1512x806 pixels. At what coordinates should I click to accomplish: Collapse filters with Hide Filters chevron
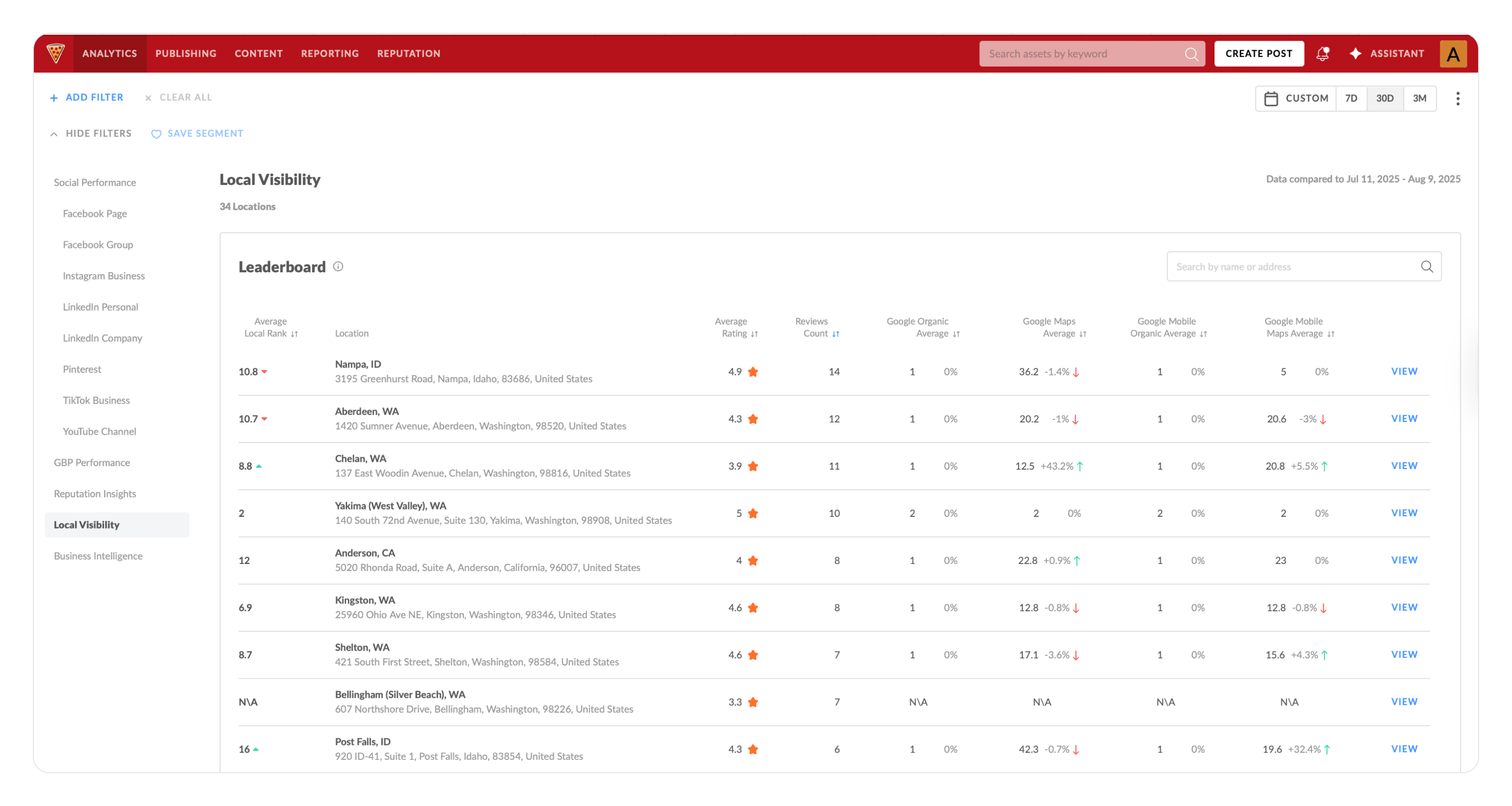54,134
